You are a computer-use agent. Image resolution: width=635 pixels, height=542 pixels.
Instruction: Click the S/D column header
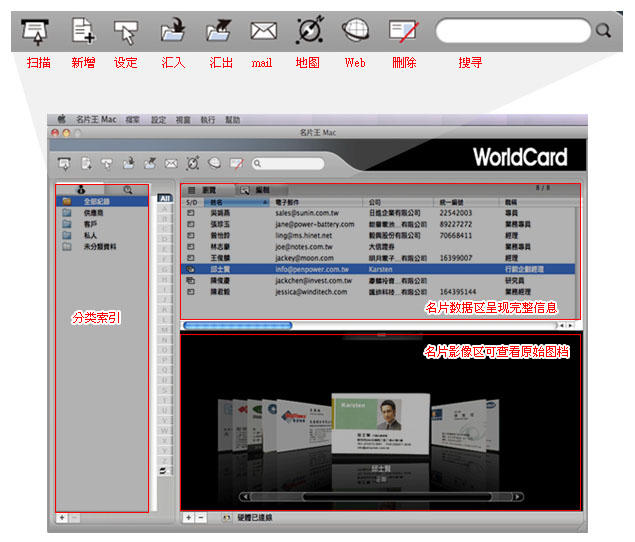coord(192,202)
